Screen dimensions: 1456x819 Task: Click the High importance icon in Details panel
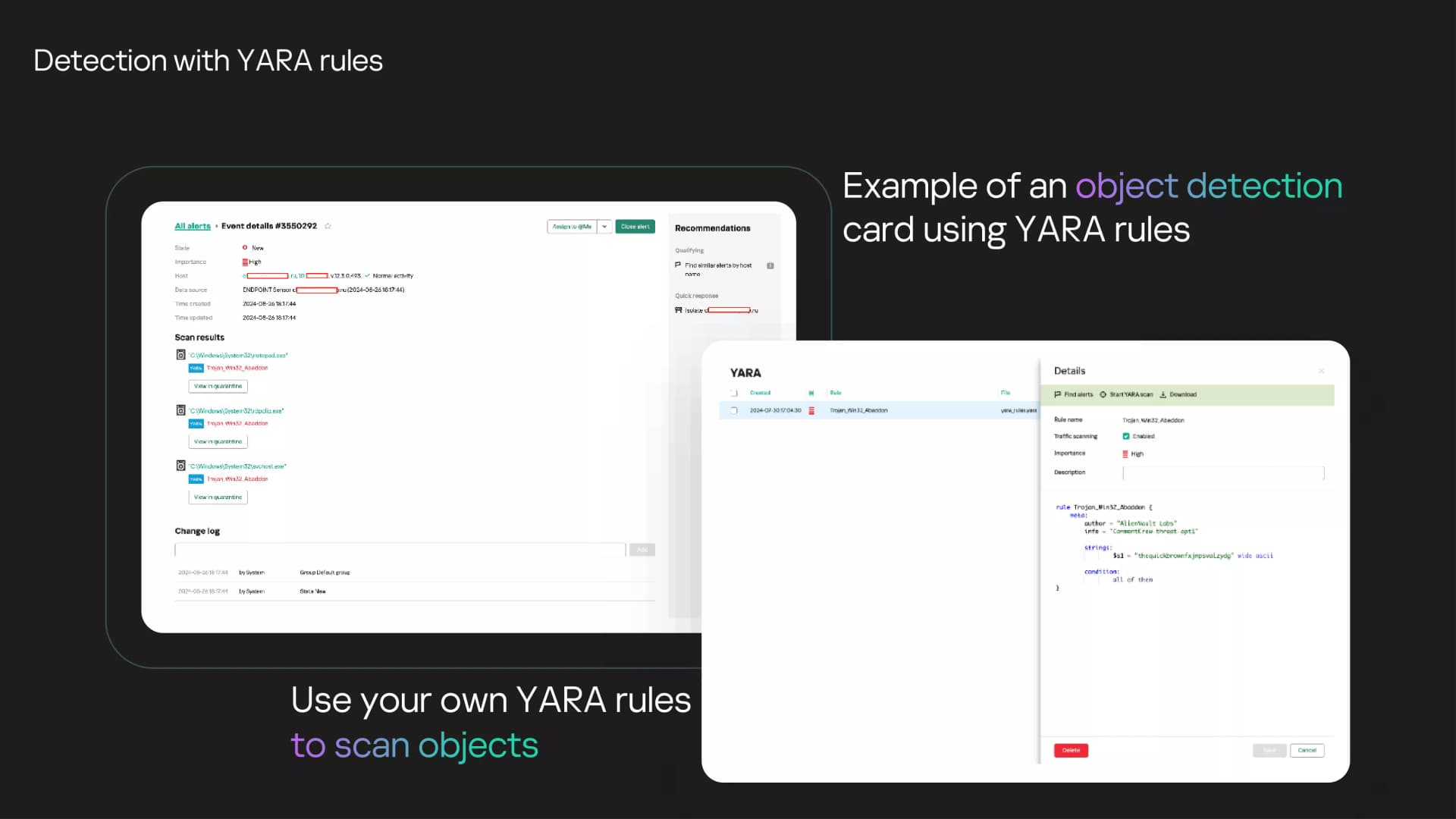tap(1125, 453)
